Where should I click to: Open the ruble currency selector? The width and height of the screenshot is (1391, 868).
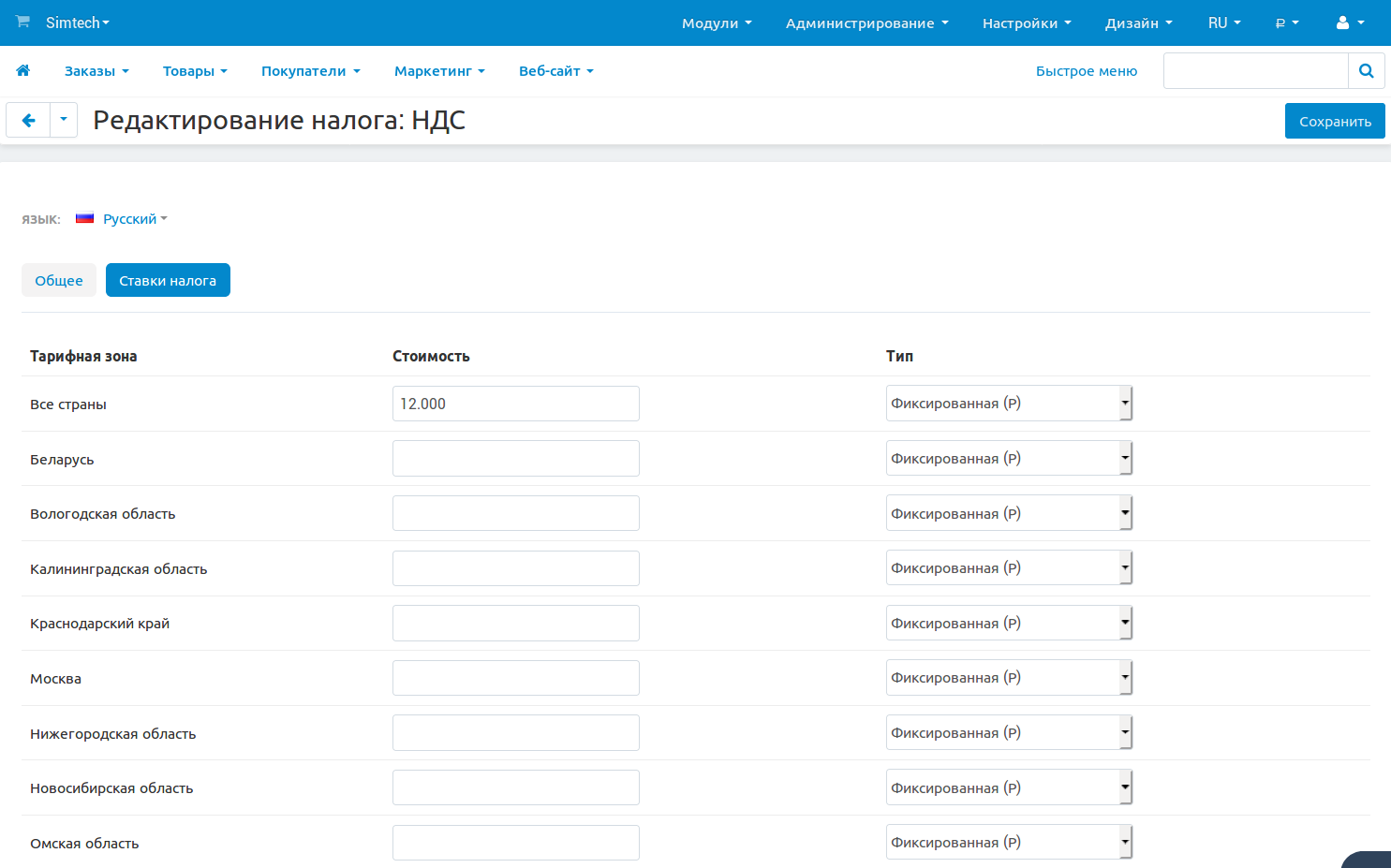pyautogui.click(x=1286, y=22)
